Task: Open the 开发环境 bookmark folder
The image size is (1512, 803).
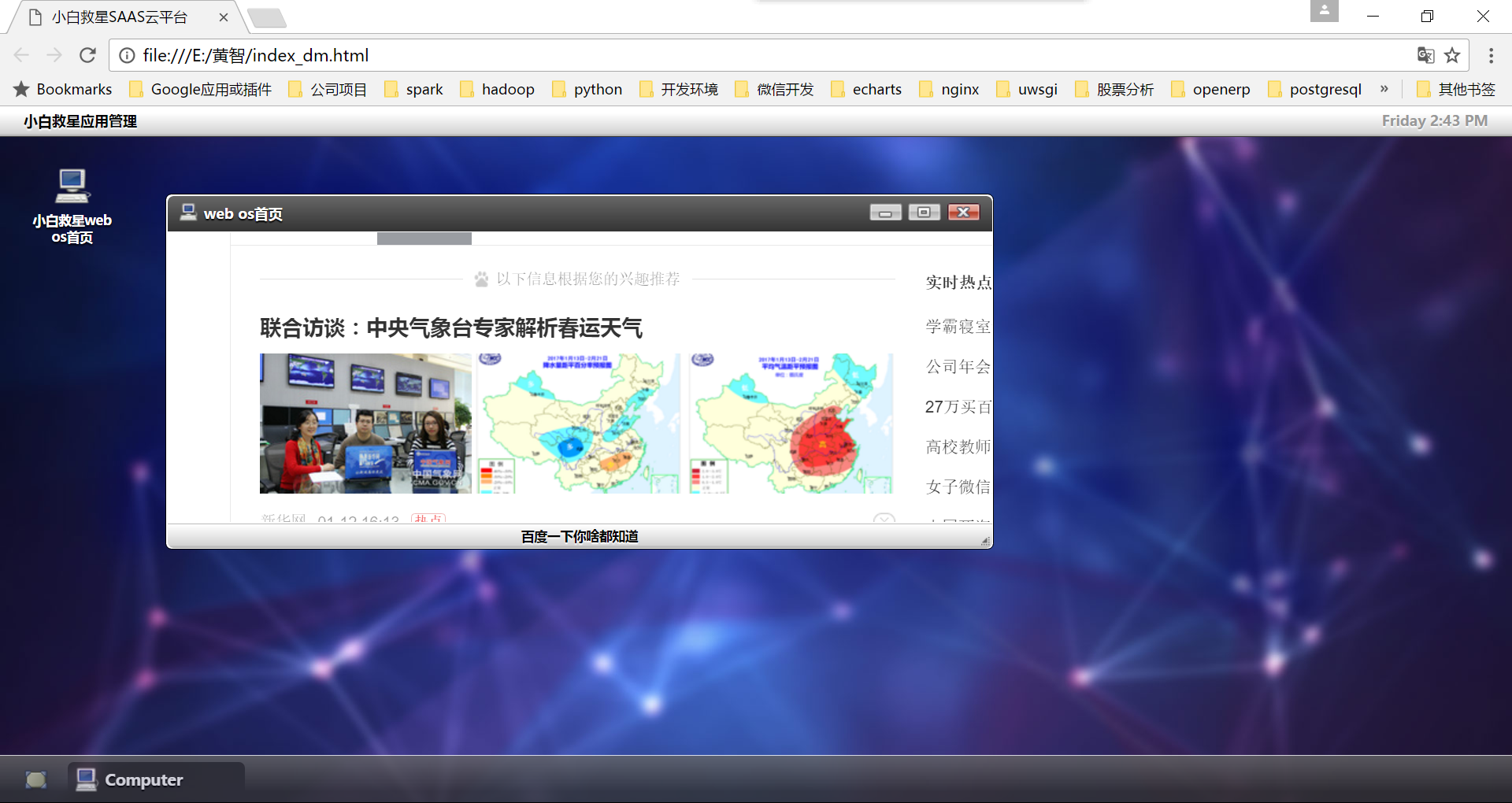Action: pos(678,90)
